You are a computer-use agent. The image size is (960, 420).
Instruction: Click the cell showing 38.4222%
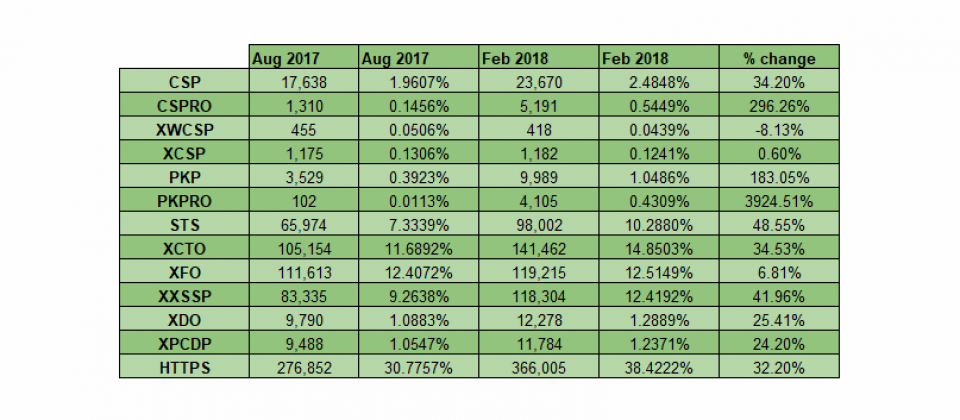[659, 367]
